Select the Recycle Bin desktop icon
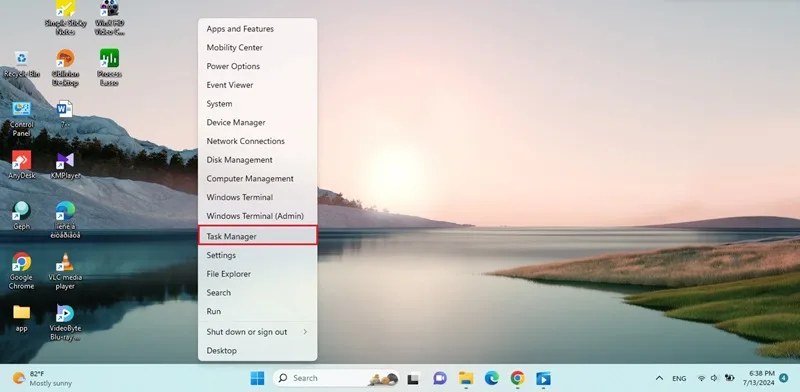This screenshot has width=800, height=392. pyautogui.click(x=21, y=64)
